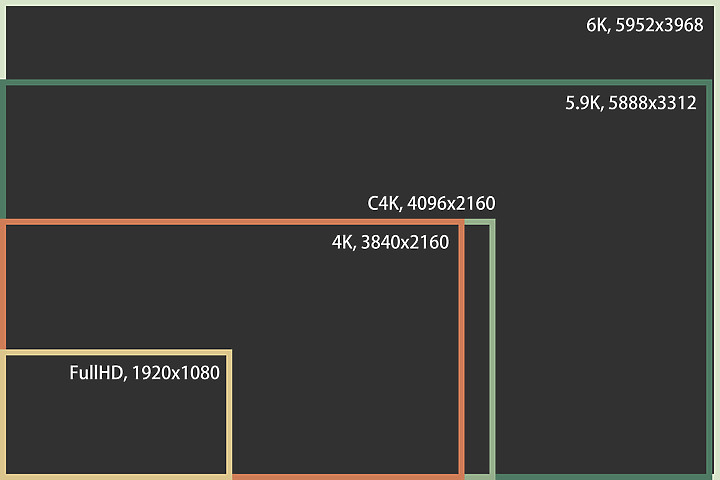
Task: Click the dark green 5.9K frame's top border
Action: 356,83
